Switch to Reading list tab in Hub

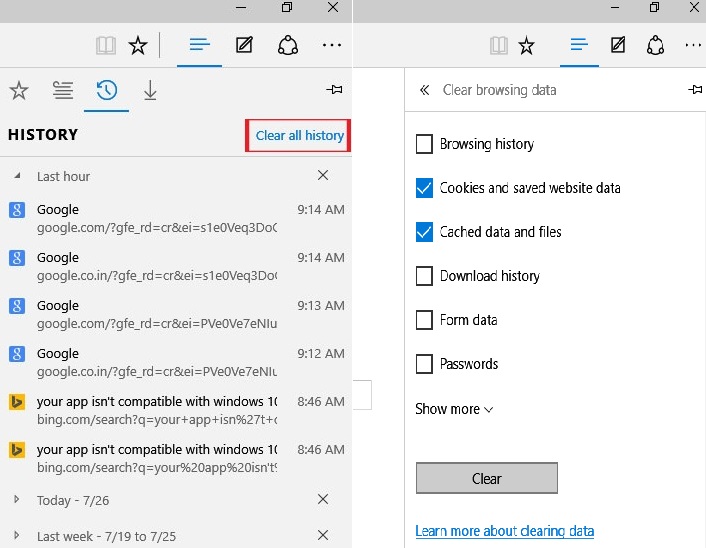(x=63, y=91)
